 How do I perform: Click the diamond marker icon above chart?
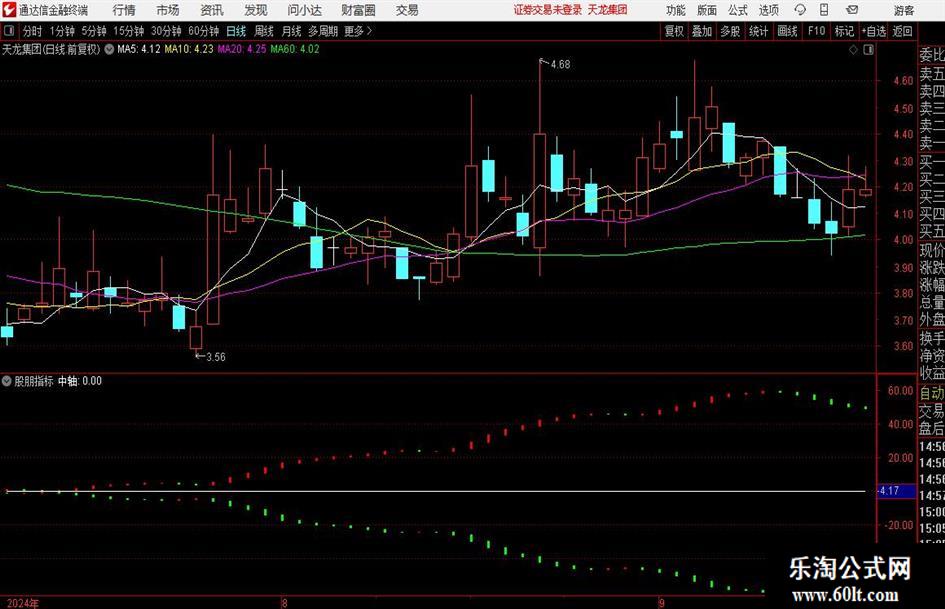[853, 49]
